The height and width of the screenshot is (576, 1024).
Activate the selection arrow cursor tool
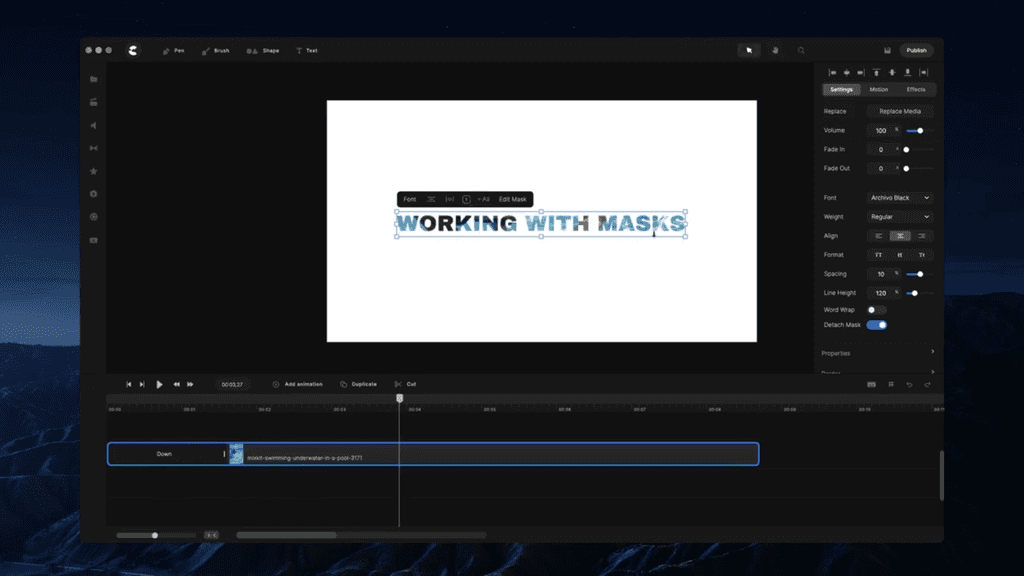747,50
